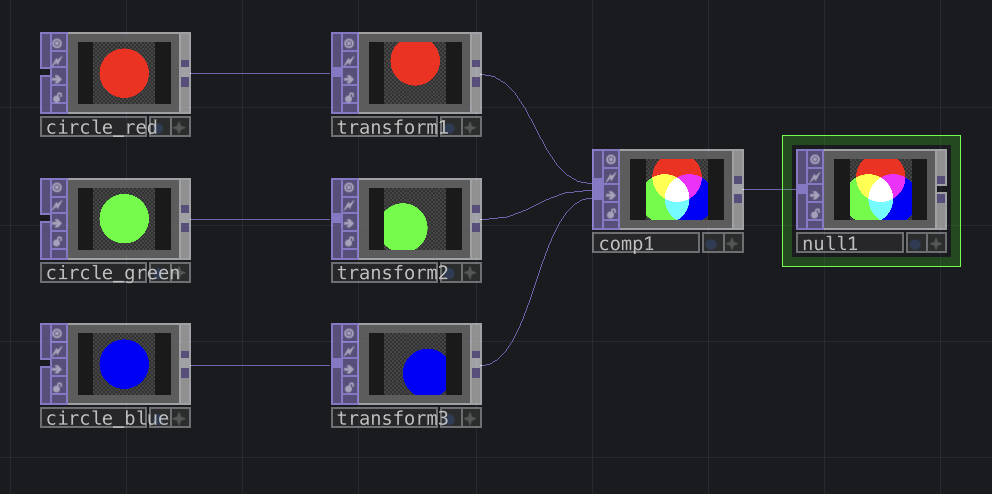Toggle clone immune lightning flag on circle_green
The image size is (992, 494).
coord(58,206)
